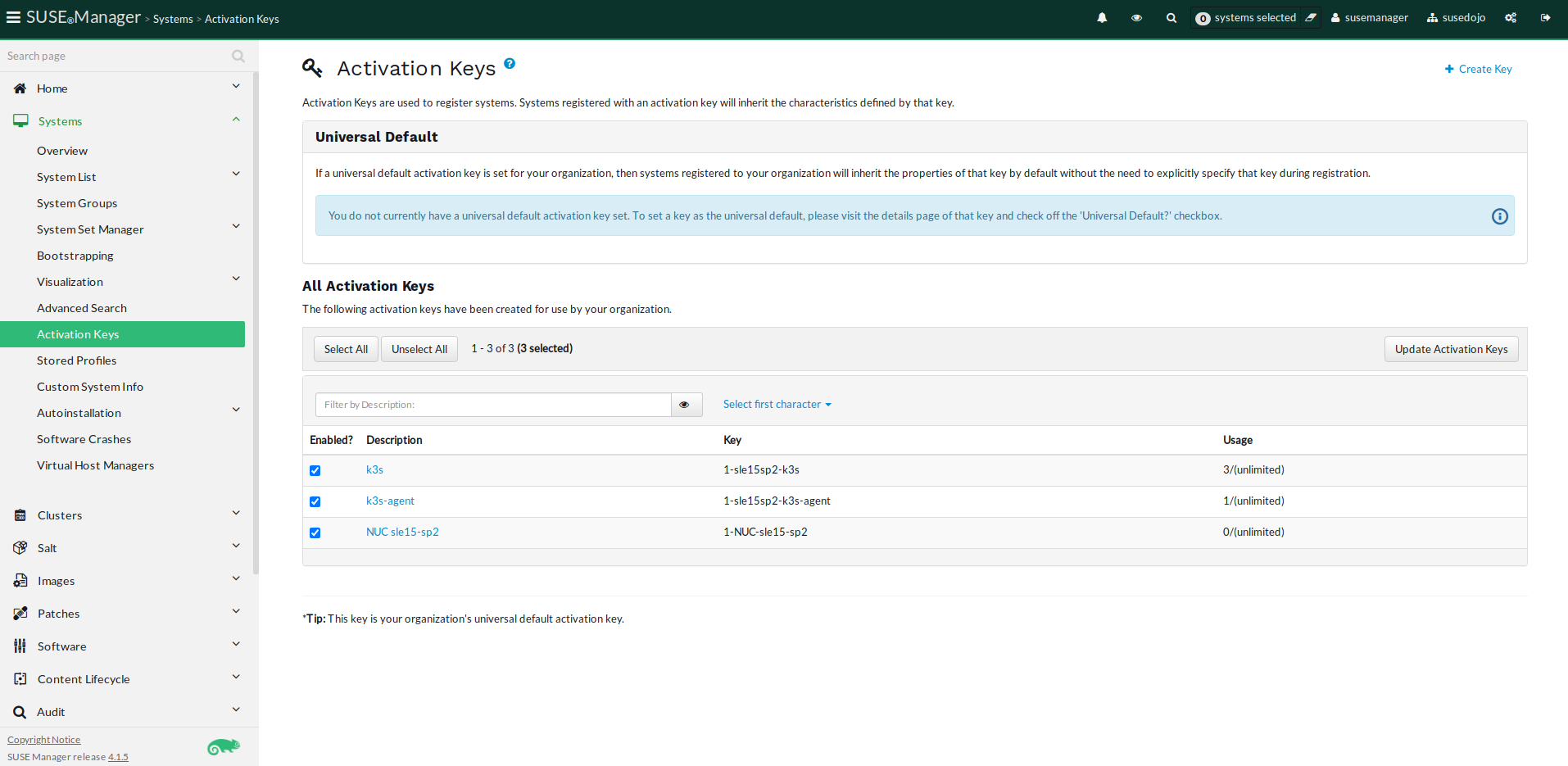The image size is (1568, 766).
Task: Open the k3s key link
Action: point(374,470)
